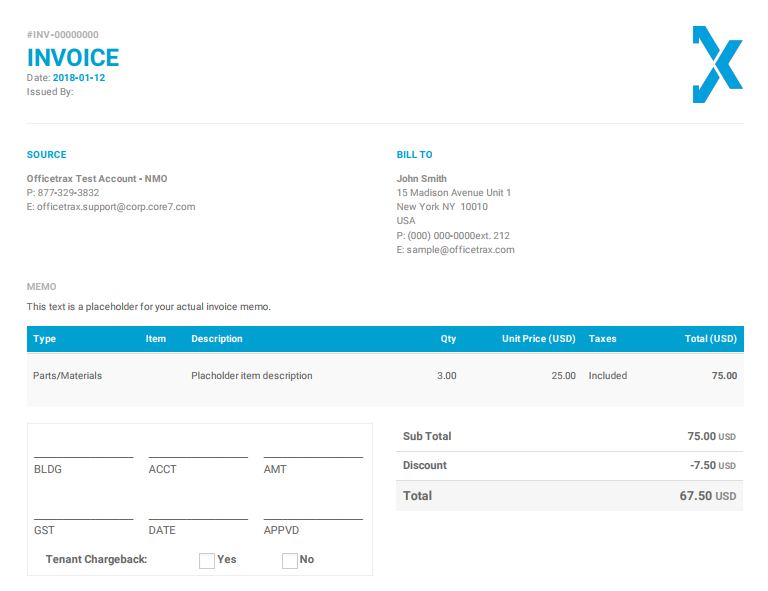Click the ACCT blank line field

pos(198,450)
